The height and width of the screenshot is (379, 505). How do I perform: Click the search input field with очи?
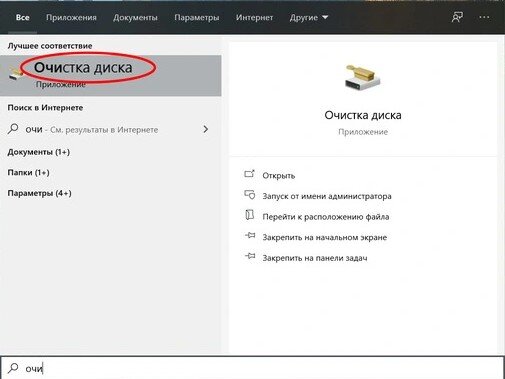(x=252, y=368)
